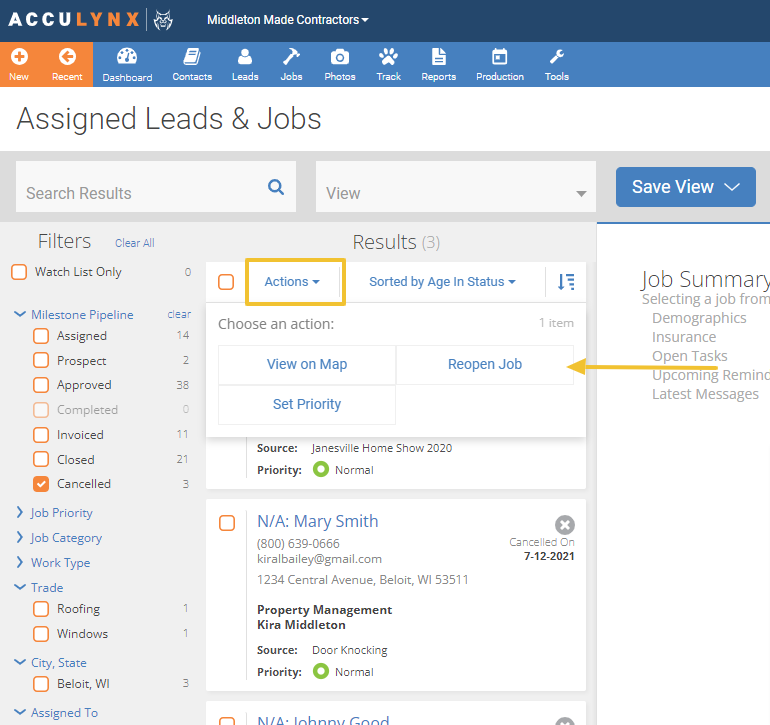The height and width of the screenshot is (725, 770).
Task: Click the AccuLynx logo text
Action: [x=74, y=20]
